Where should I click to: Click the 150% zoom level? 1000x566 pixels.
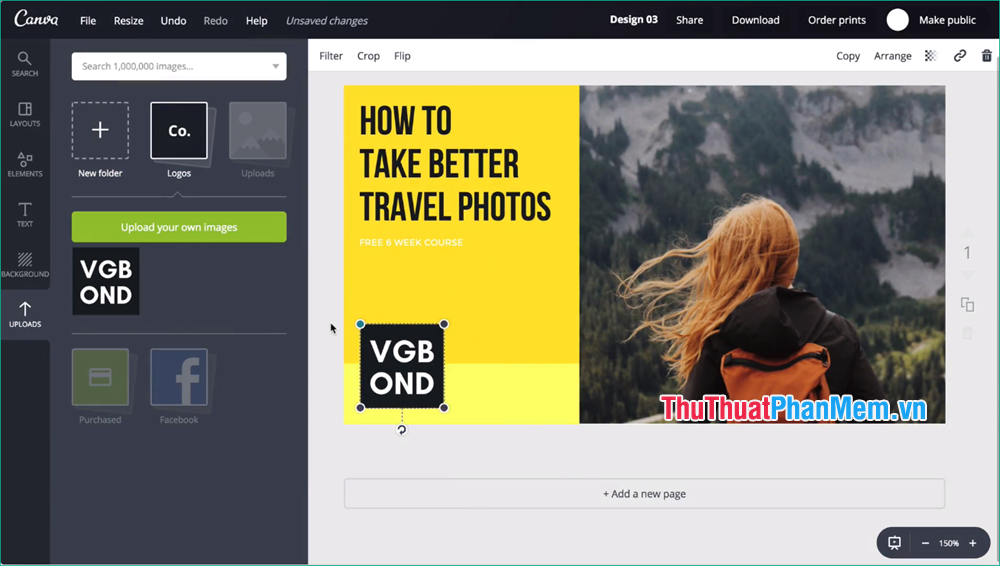[x=949, y=543]
